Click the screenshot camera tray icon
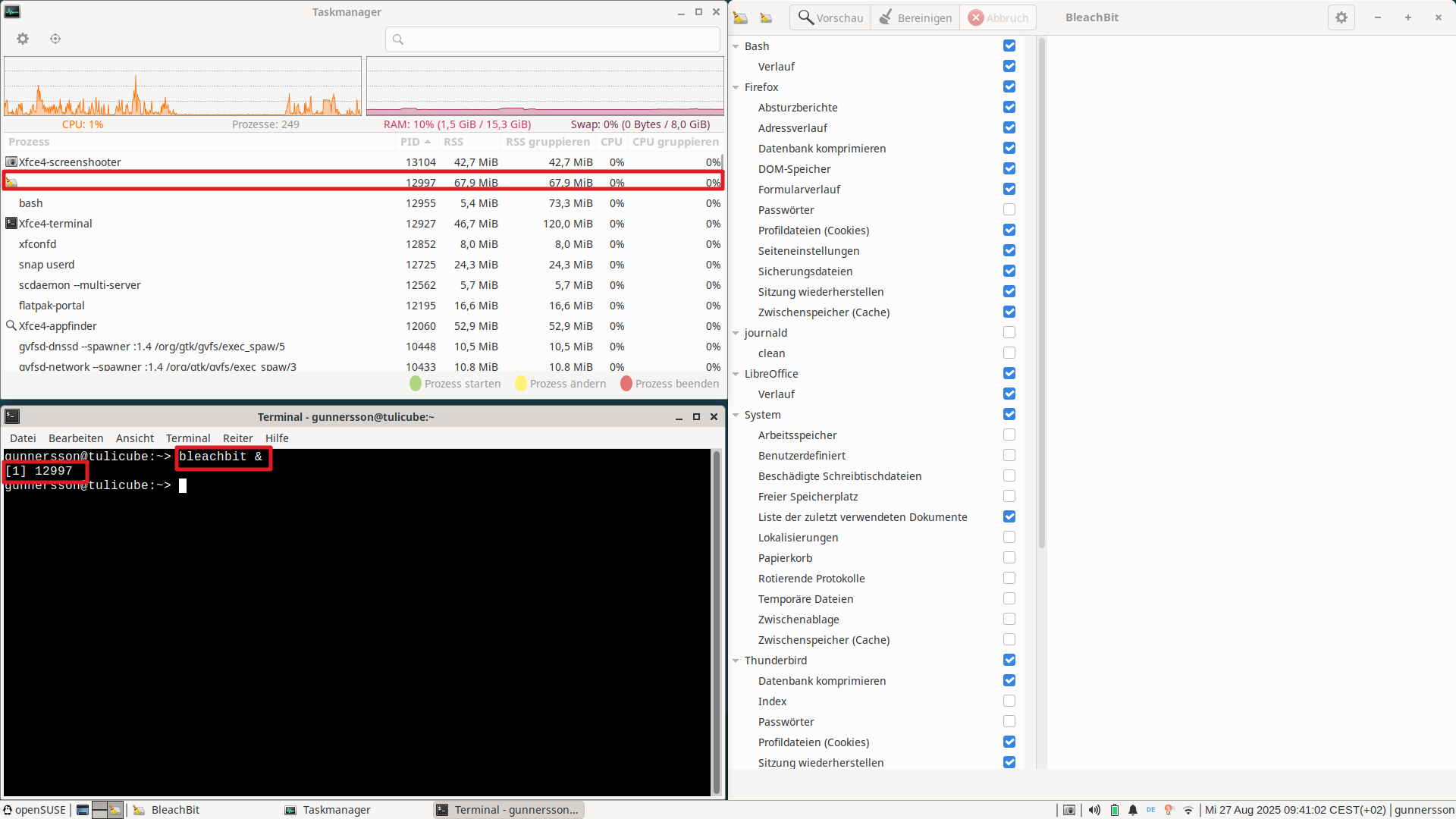The width and height of the screenshot is (1456, 819). [1069, 810]
